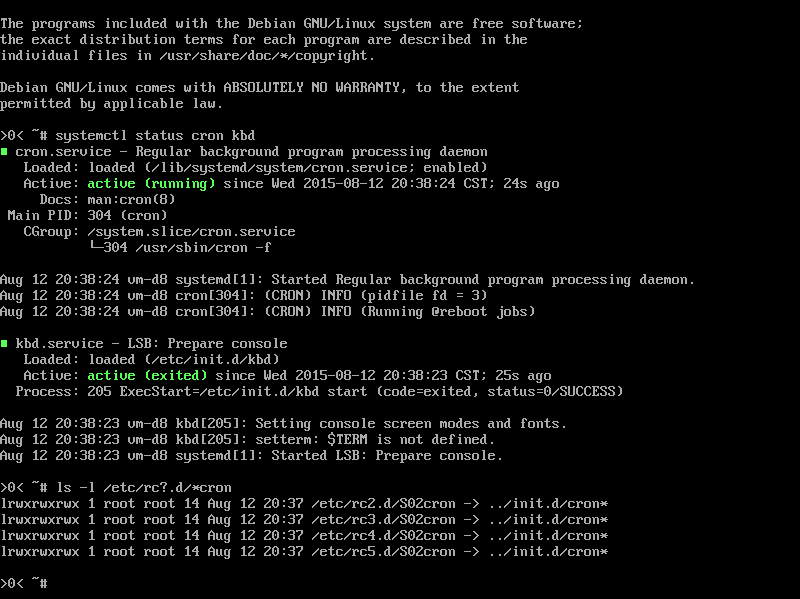Click the 'Main PID: 304 (cron)' line

point(87,215)
